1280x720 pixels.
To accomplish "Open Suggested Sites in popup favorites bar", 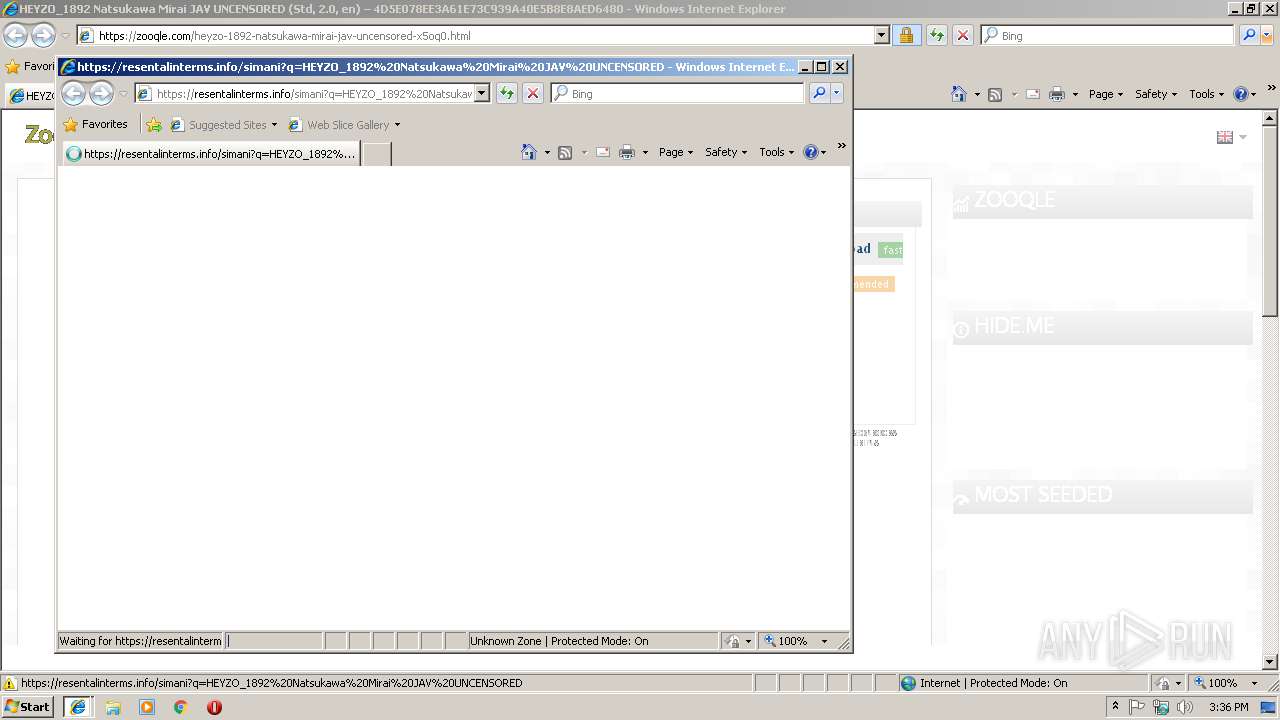I will point(224,125).
